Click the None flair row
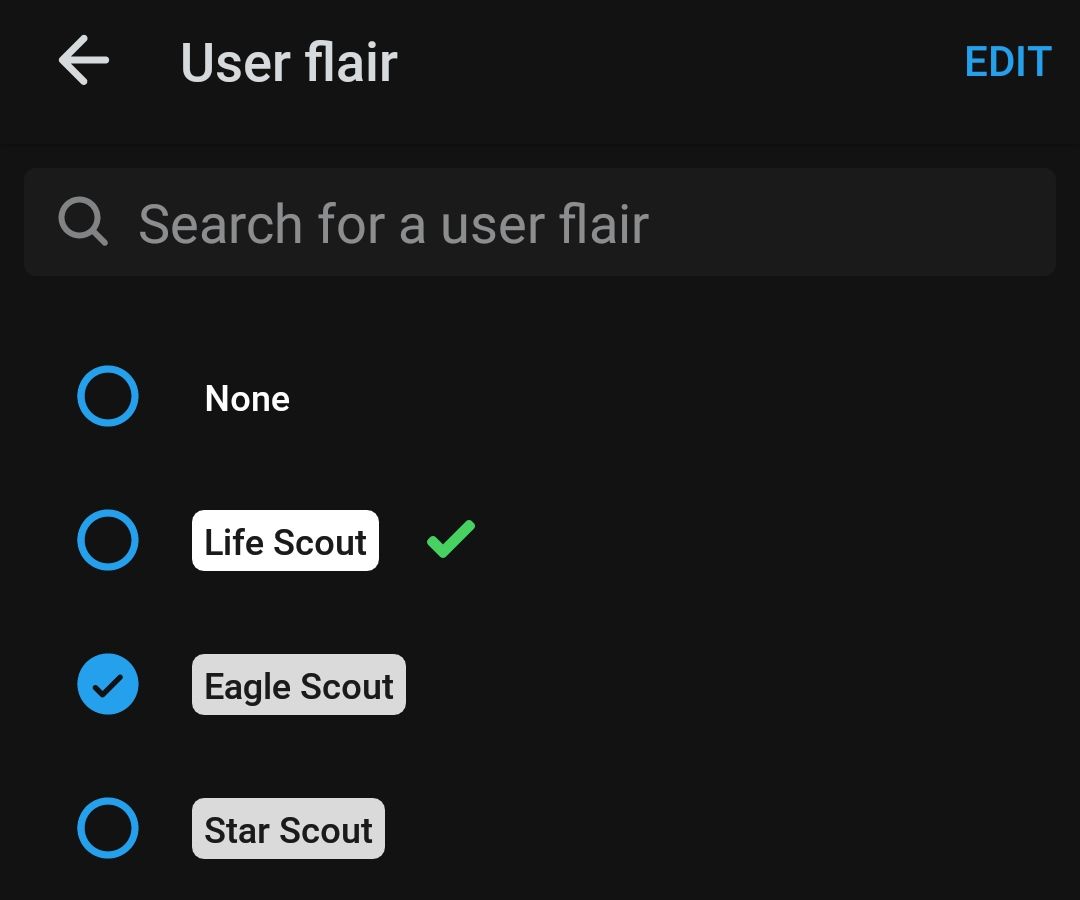 [246, 398]
